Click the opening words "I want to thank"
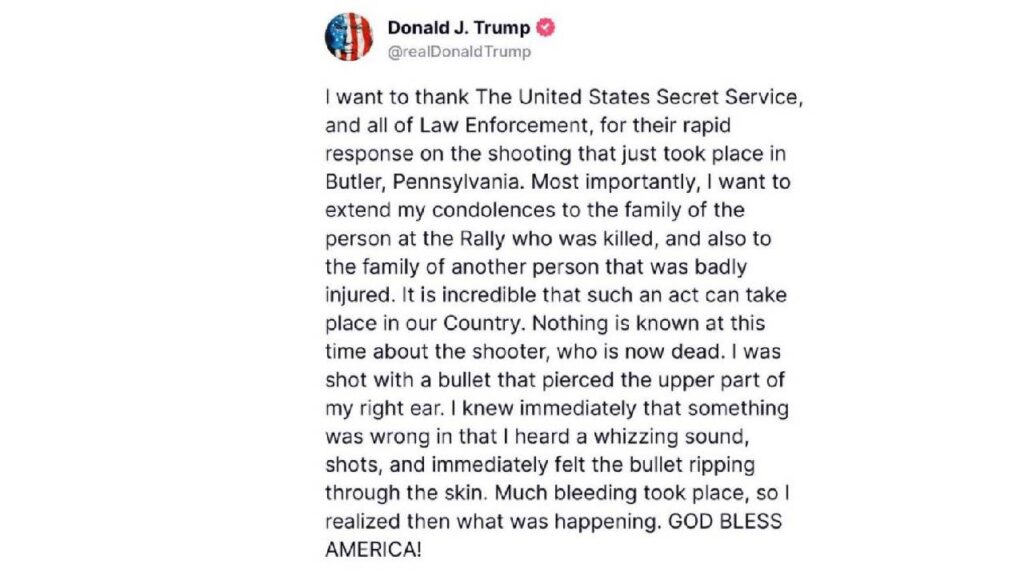 [x=385, y=99]
